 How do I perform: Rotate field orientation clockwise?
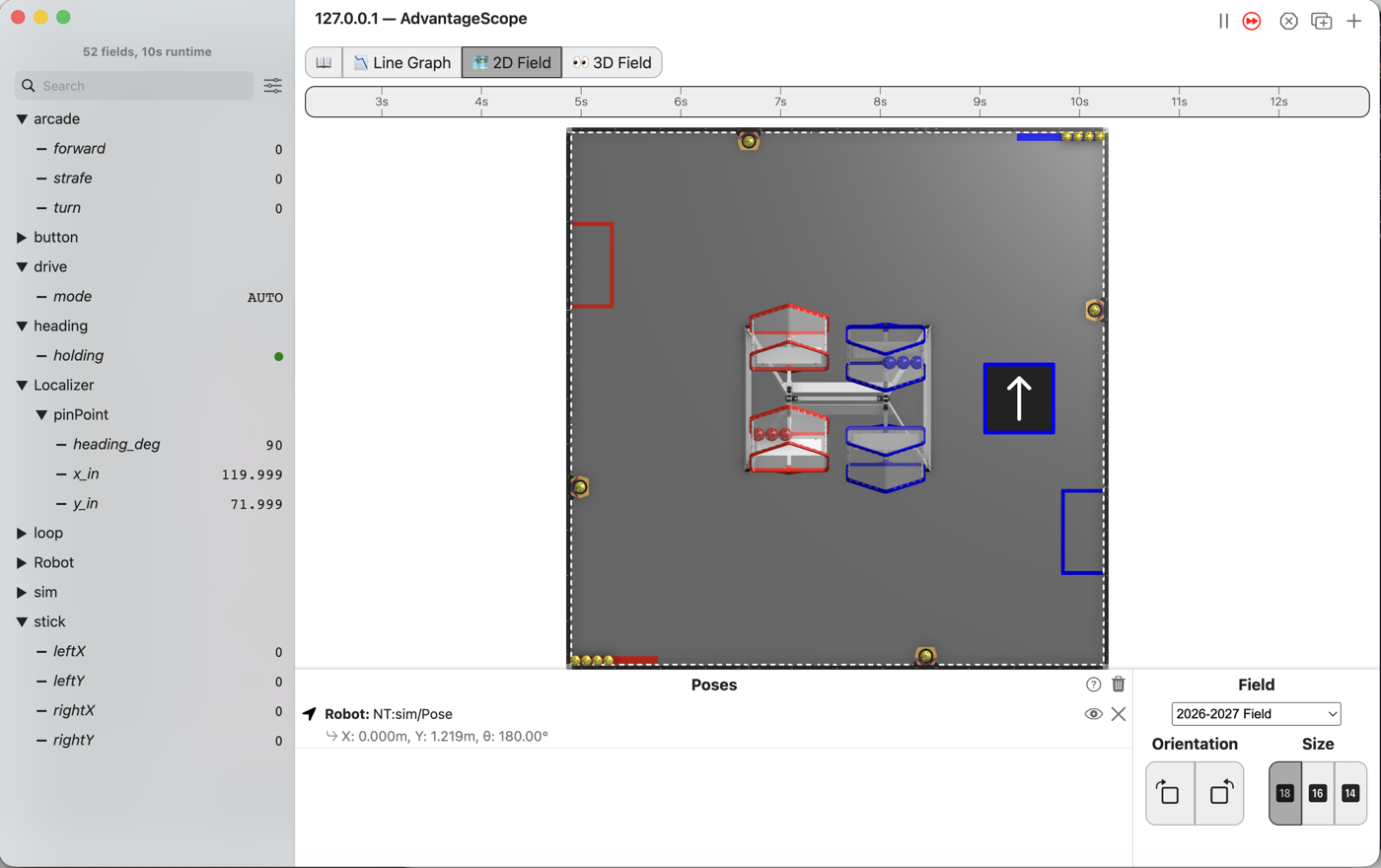(x=1170, y=792)
